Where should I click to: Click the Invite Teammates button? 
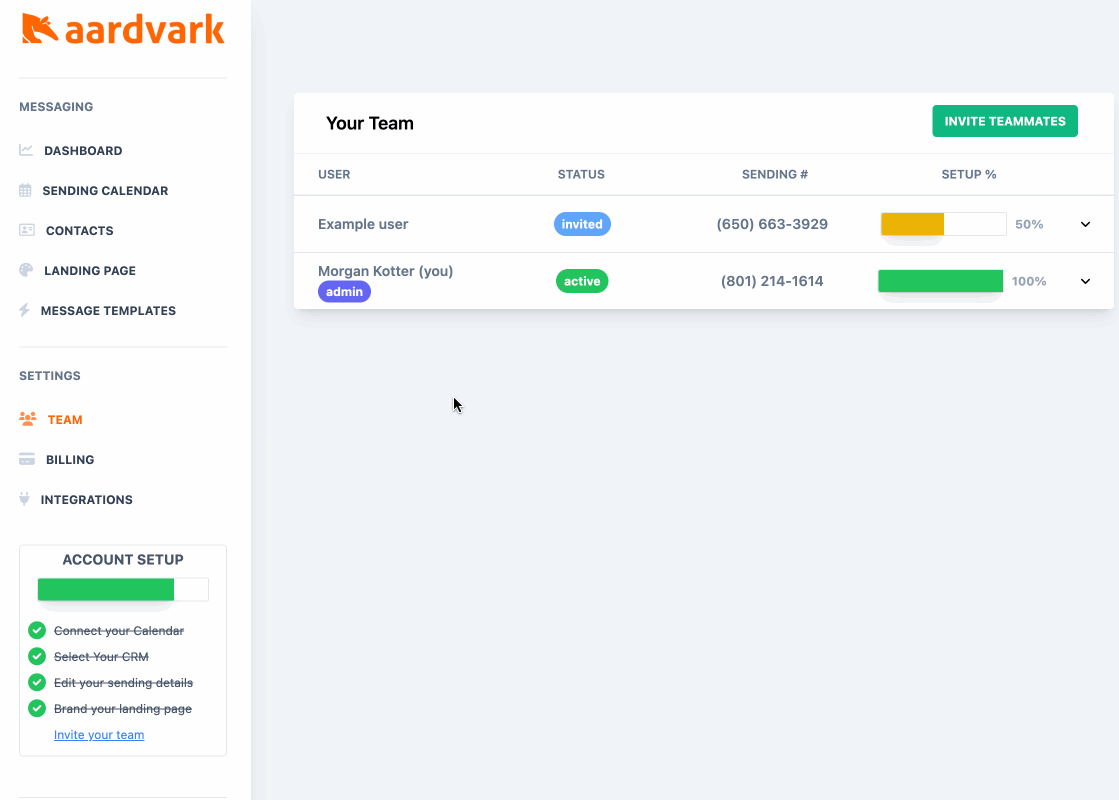coord(1004,120)
